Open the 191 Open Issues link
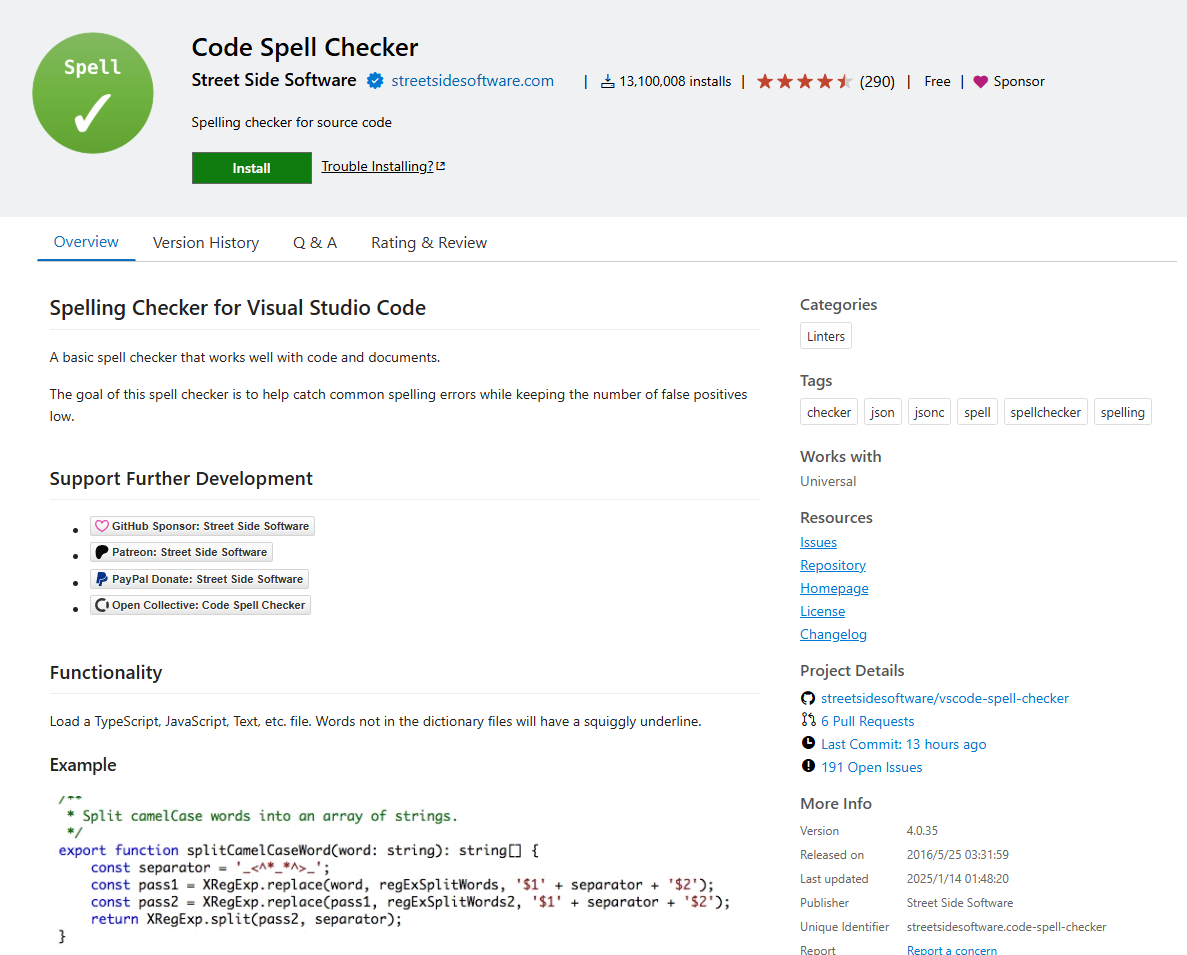 click(x=871, y=767)
